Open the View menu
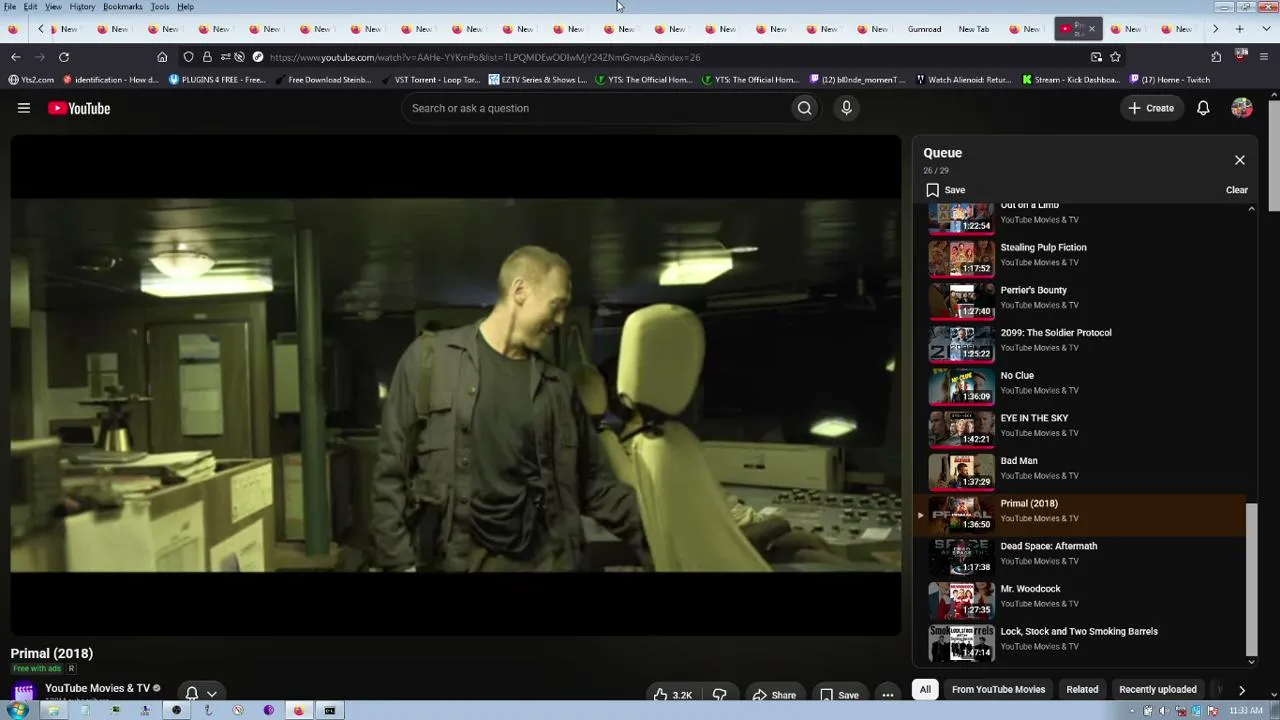Screen dimensions: 1280x720 (53, 7)
